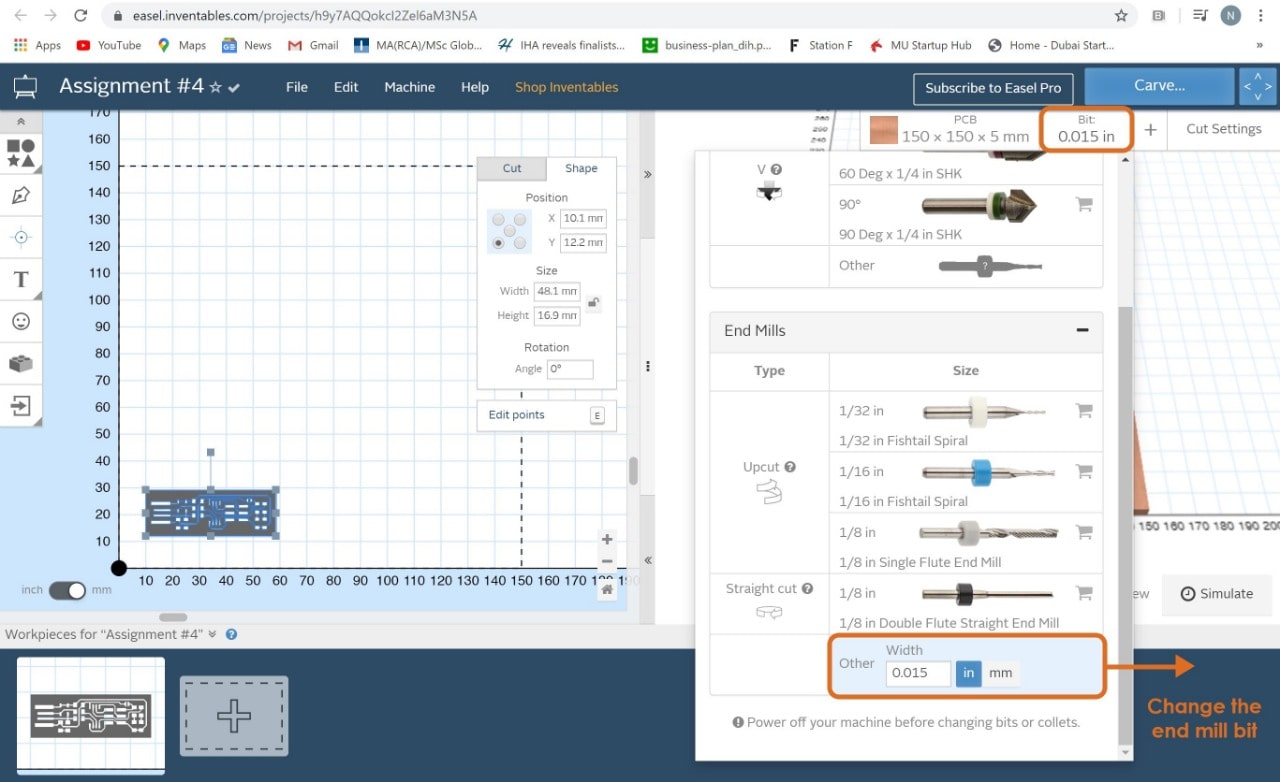1280x782 pixels.
Task: Add another material with plus icon
Action: coord(1150,130)
